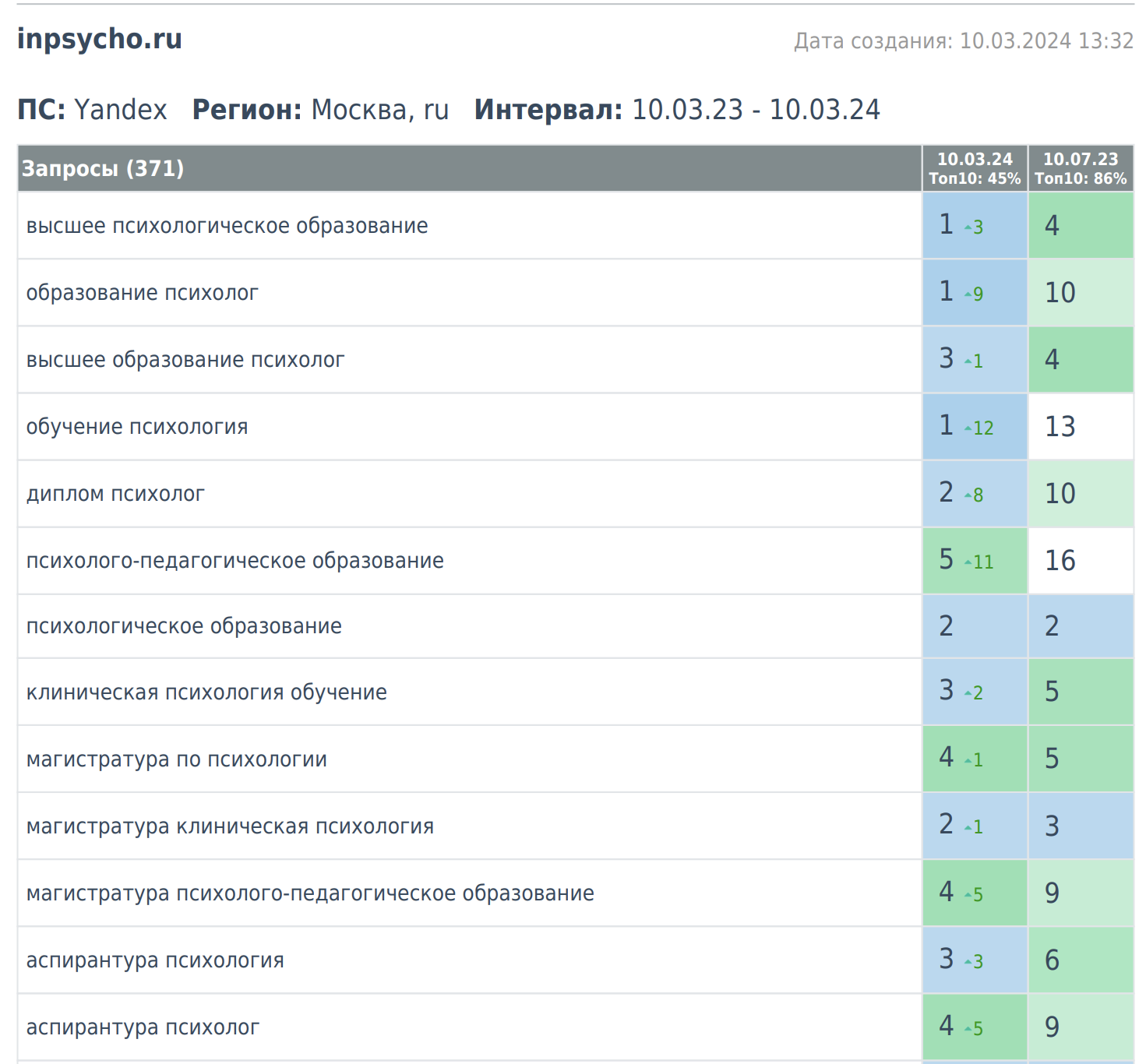Select the creation date text 10.03.2024 13:32
The height and width of the screenshot is (1064, 1139).
[x=1046, y=41]
